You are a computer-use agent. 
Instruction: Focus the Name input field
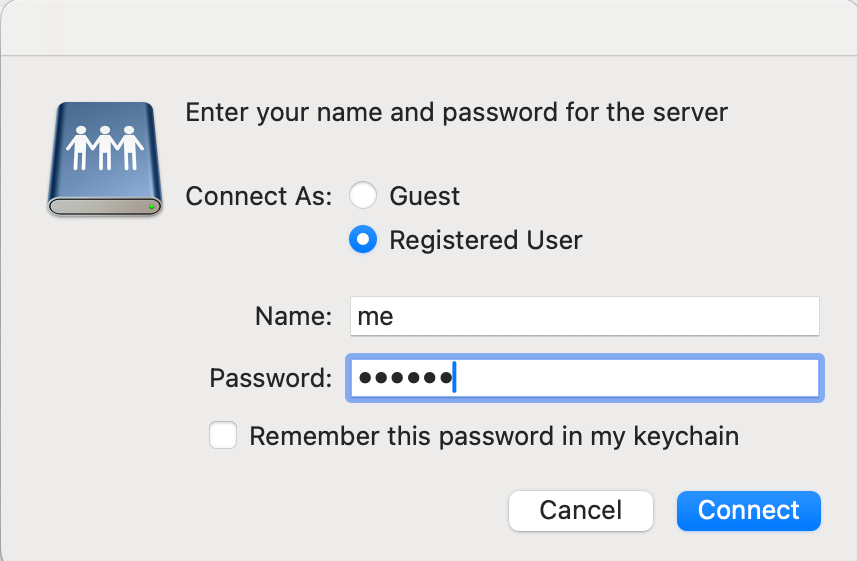[585, 316]
